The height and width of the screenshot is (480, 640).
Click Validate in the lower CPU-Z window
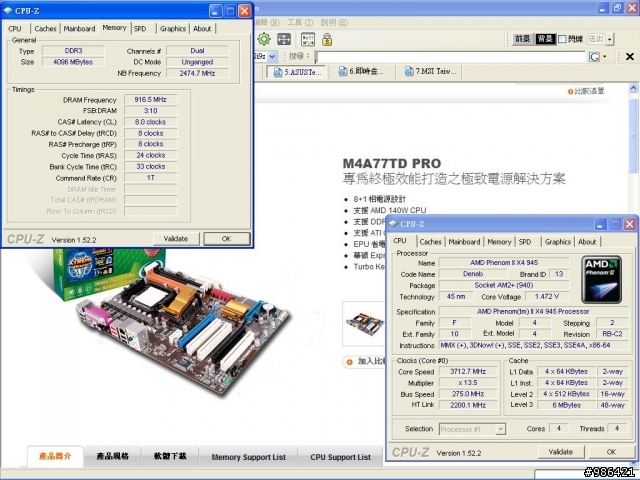coord(561,452)
